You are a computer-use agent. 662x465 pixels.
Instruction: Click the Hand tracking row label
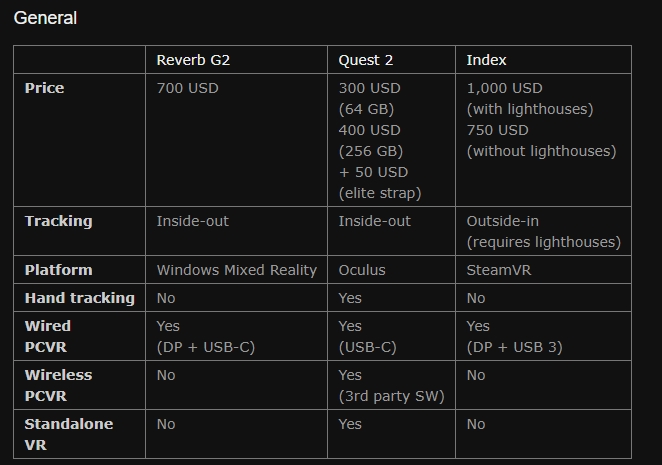pyautogui.click(x=79, y=298)
